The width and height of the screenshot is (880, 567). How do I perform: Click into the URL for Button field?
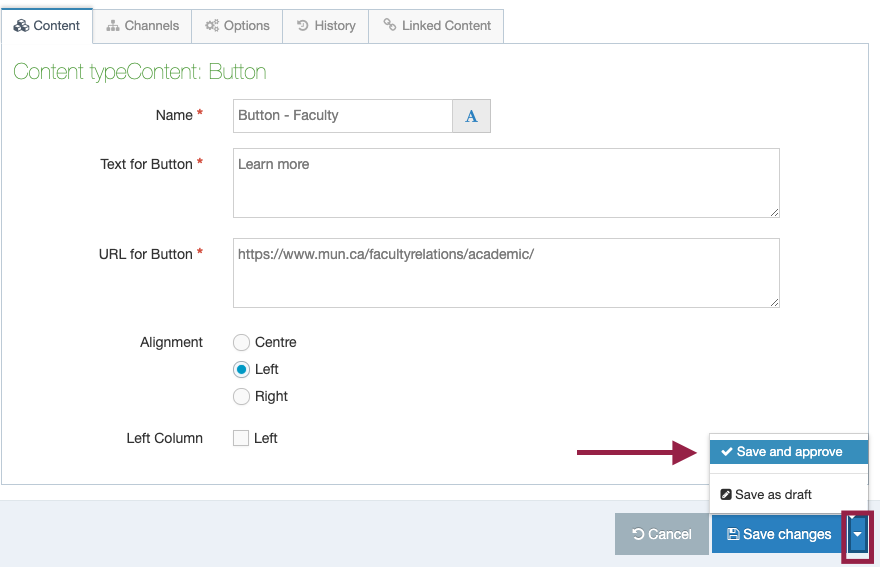(x=506, y=273)
